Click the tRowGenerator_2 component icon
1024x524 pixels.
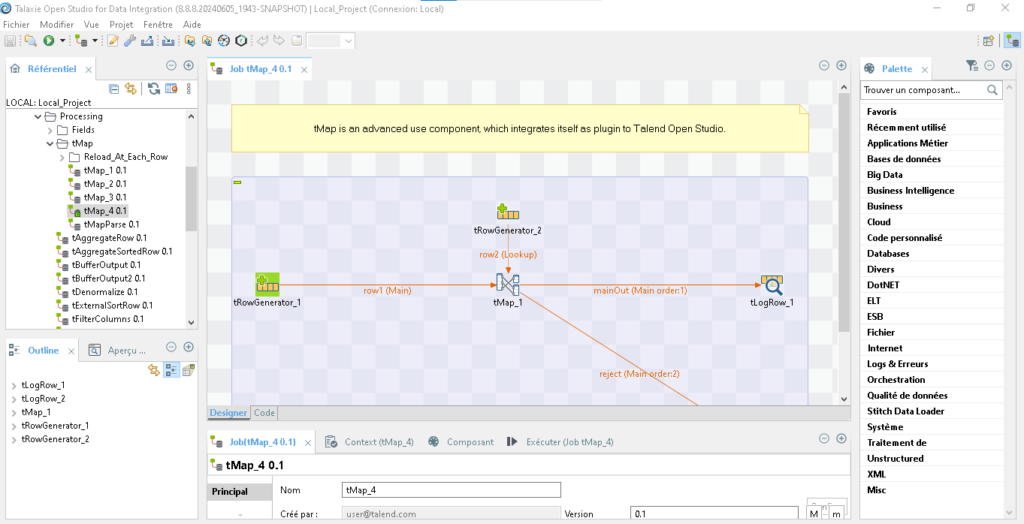point(507,212)
